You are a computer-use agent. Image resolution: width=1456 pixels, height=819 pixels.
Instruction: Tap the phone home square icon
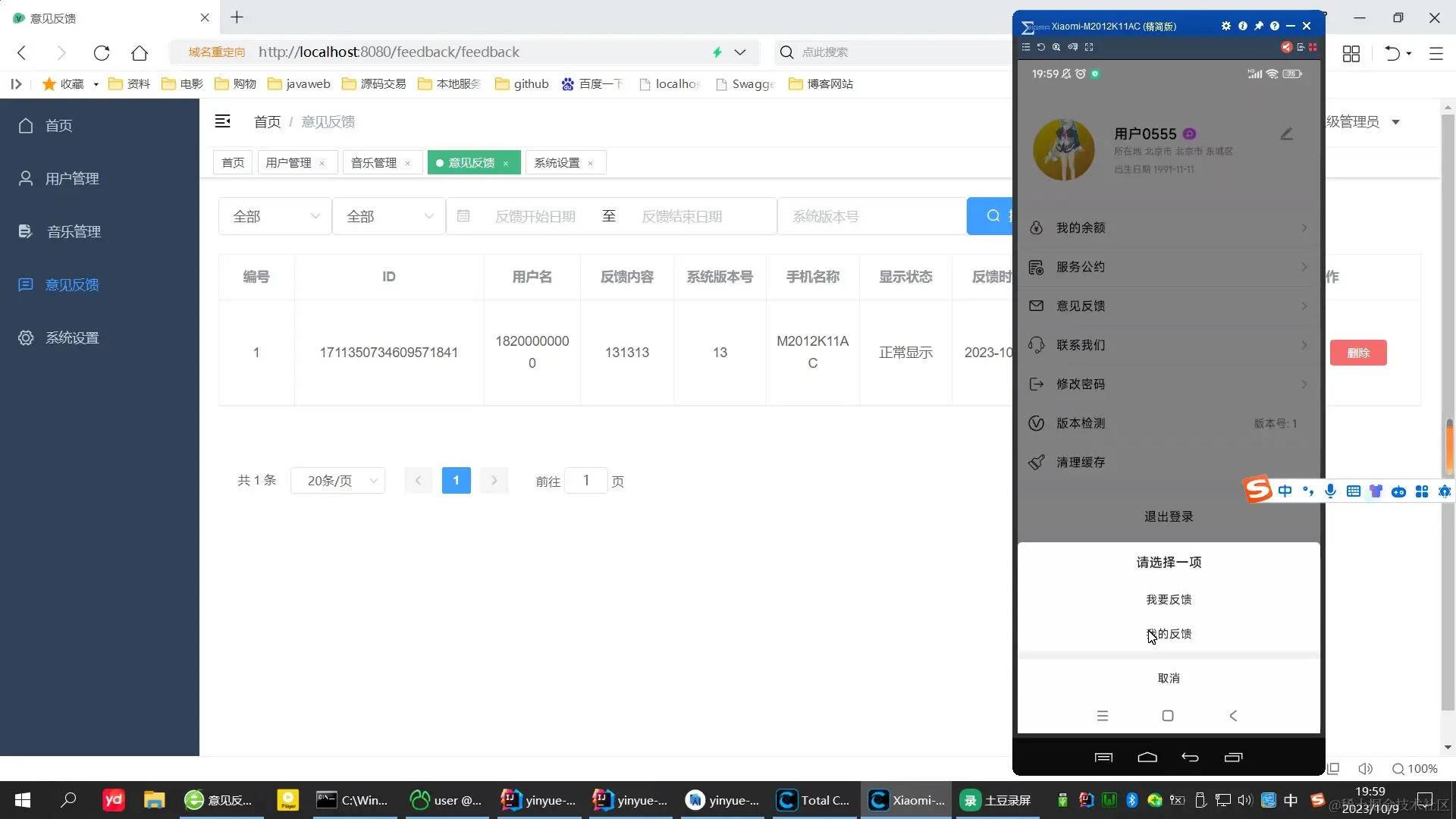click(1168, 716)
